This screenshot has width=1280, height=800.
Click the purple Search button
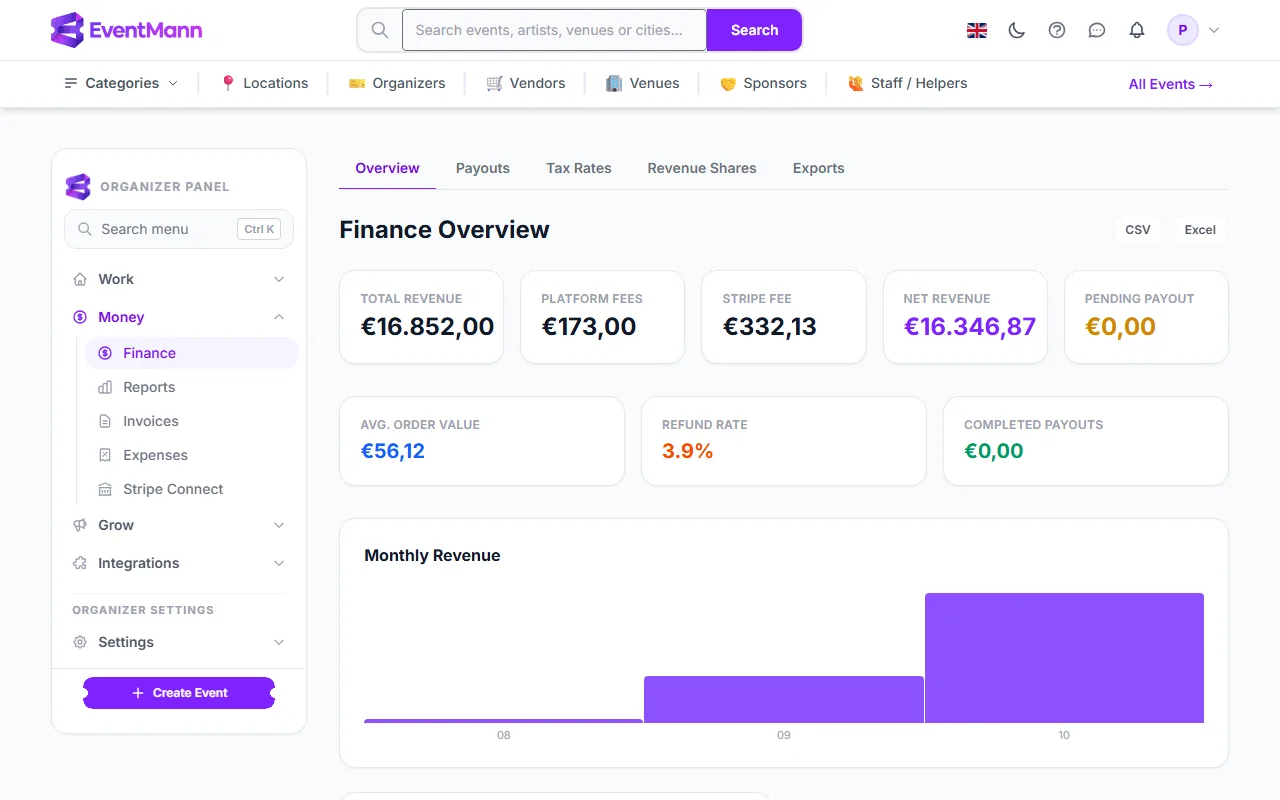pos(754,30)
